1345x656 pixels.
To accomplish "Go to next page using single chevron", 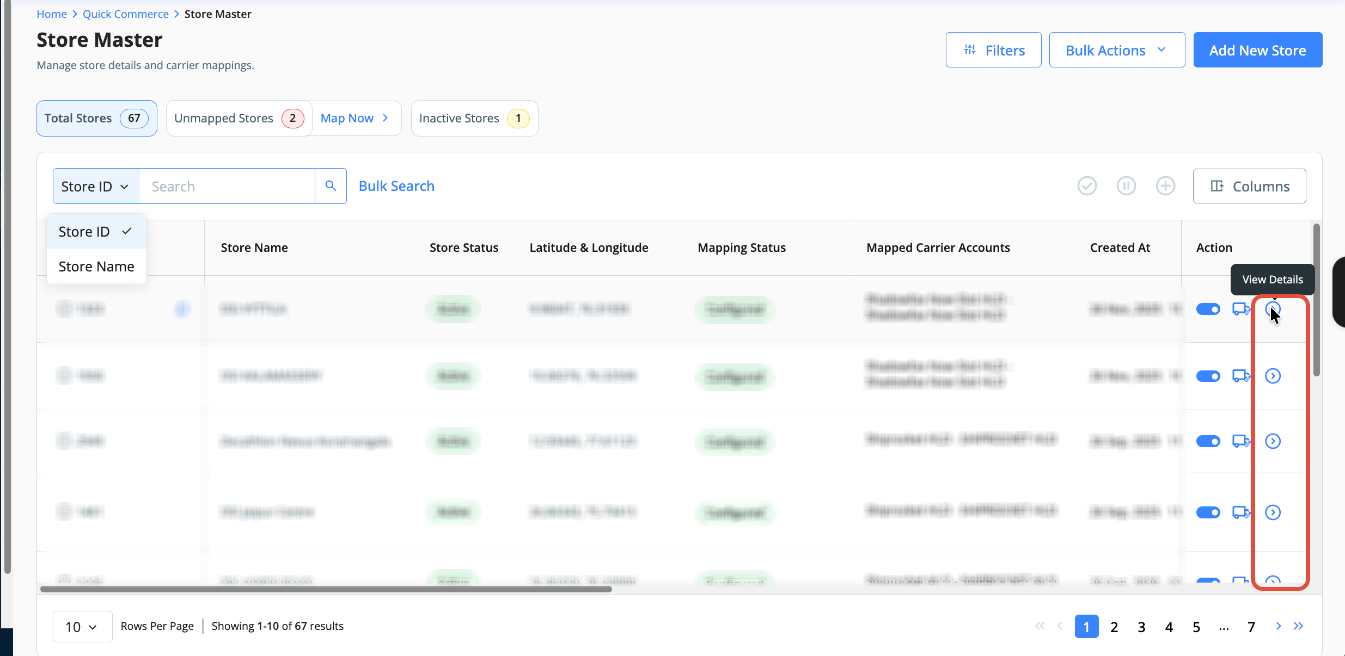I will tap(1278, 626).
